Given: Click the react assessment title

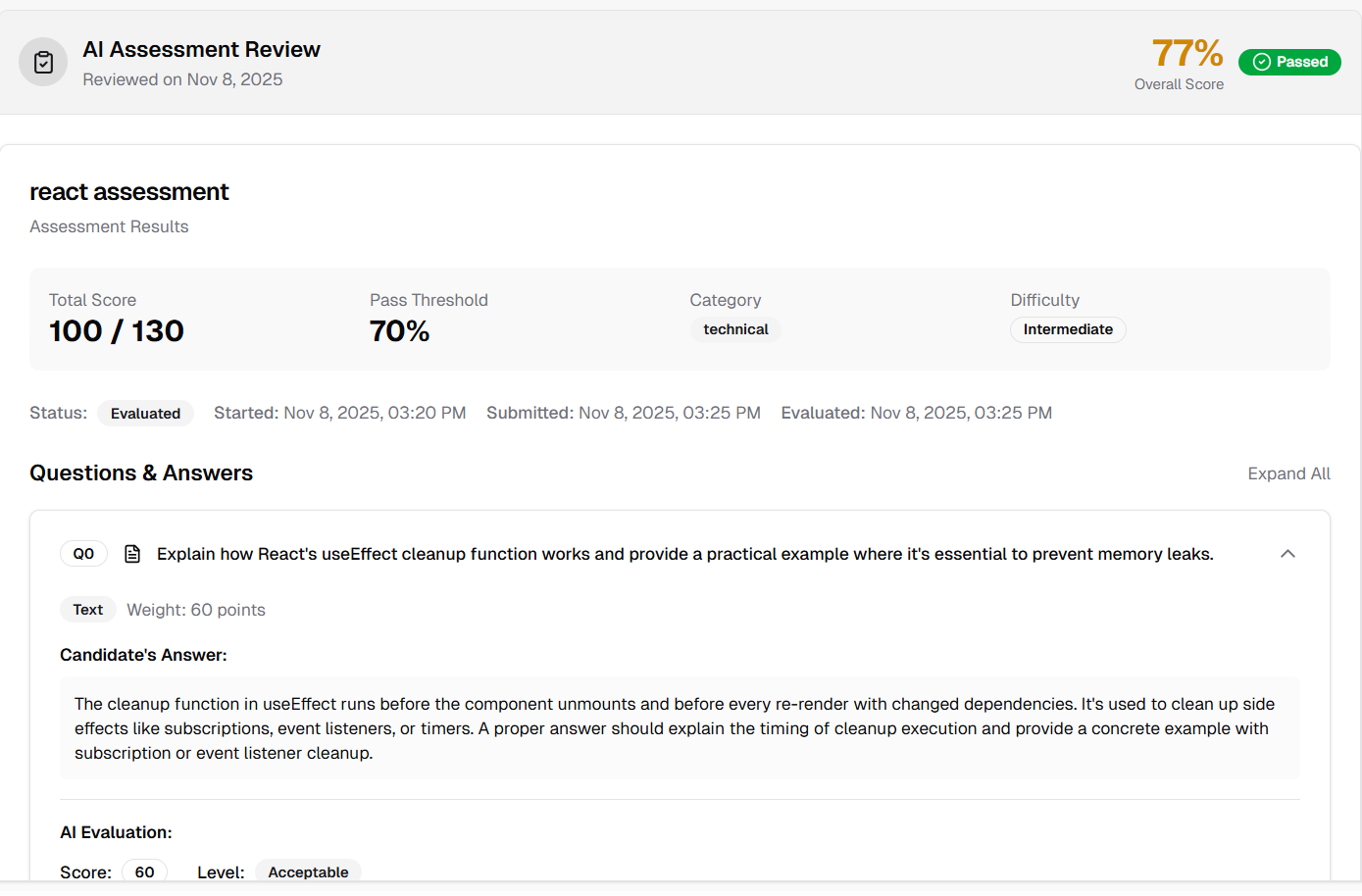Looking at the screenshot, I should click(128, 192).
